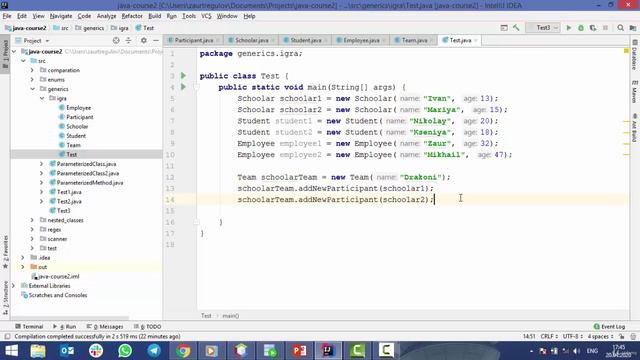The image size is (640, 360).
Task: Click the Stop process icon
Action: [x=605, y=28]
